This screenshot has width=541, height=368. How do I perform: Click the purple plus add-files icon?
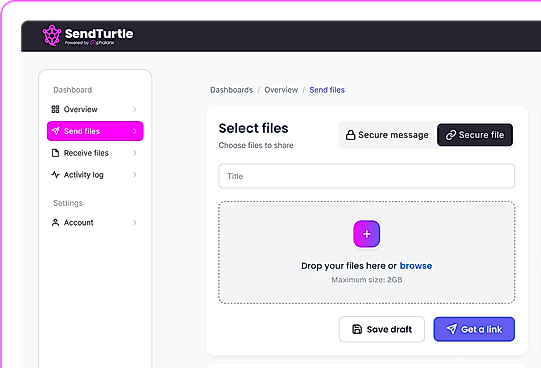(x=367, y=234)
